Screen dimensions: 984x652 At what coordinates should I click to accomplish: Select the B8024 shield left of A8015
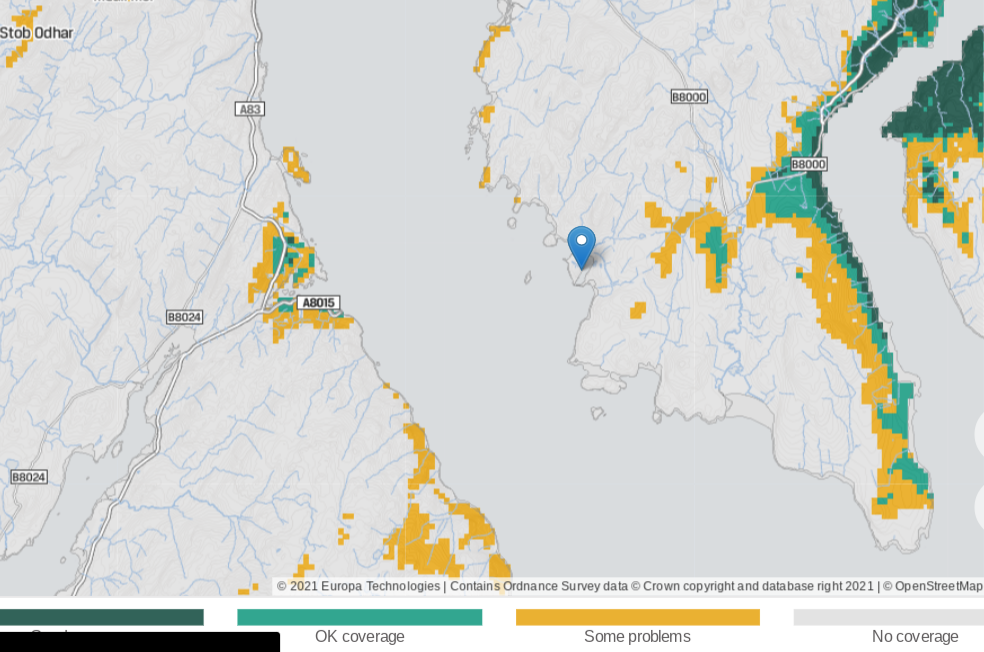click(x=184, y=317)
